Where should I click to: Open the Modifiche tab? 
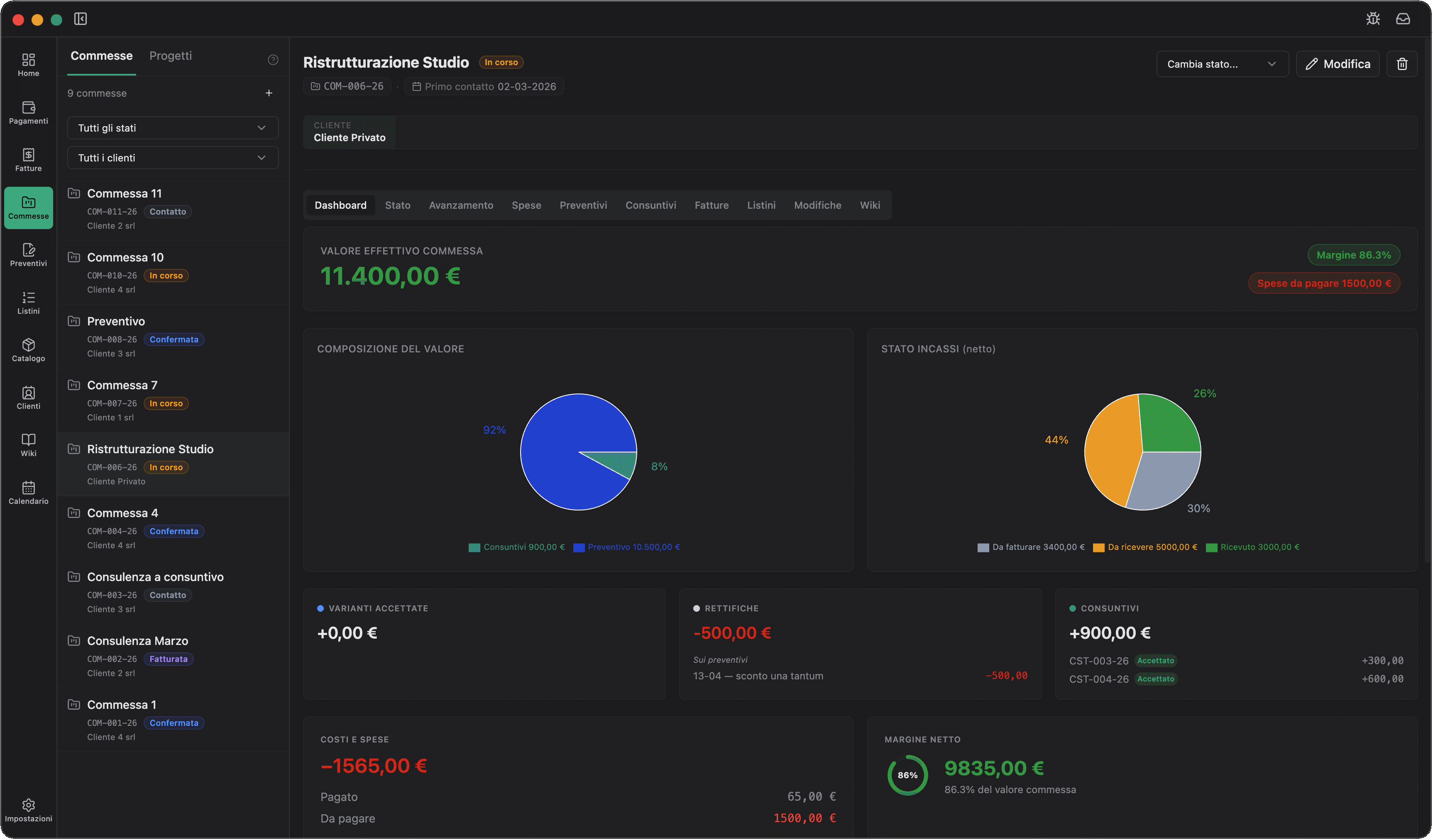pos(818,205)
